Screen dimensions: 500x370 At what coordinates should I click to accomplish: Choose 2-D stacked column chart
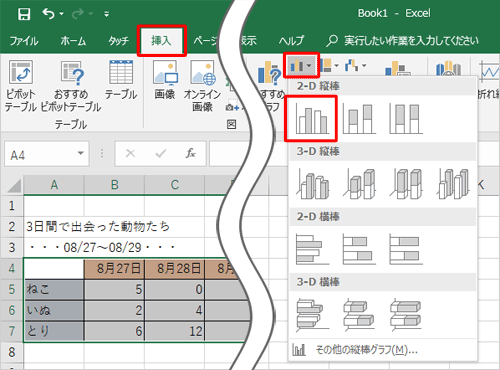(359, 119)
